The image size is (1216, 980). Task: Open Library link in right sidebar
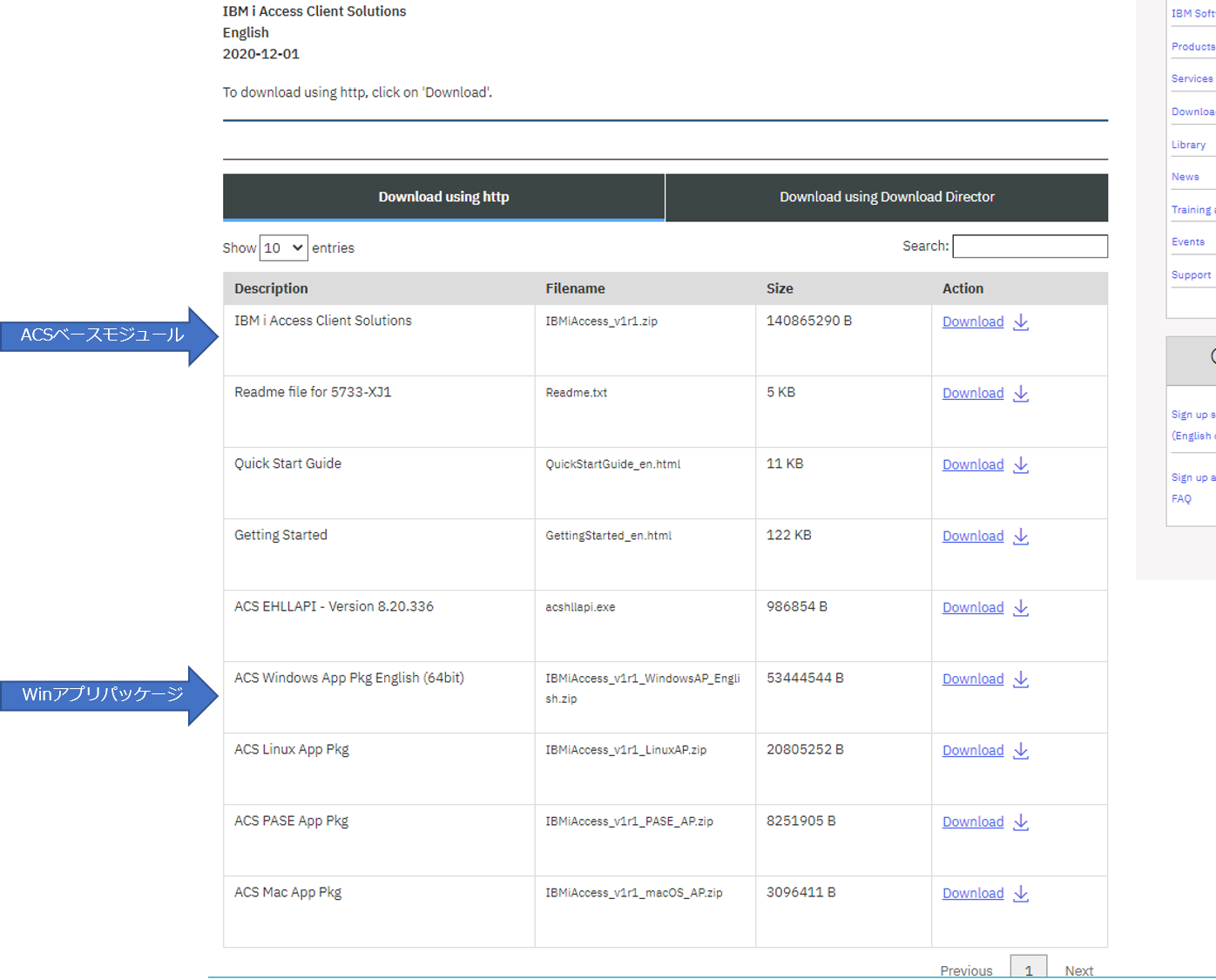click(1189, 145)
